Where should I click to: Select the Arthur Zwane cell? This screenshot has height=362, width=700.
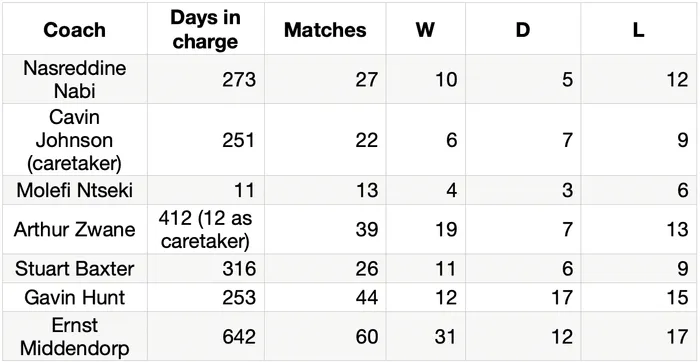point(75,229)
